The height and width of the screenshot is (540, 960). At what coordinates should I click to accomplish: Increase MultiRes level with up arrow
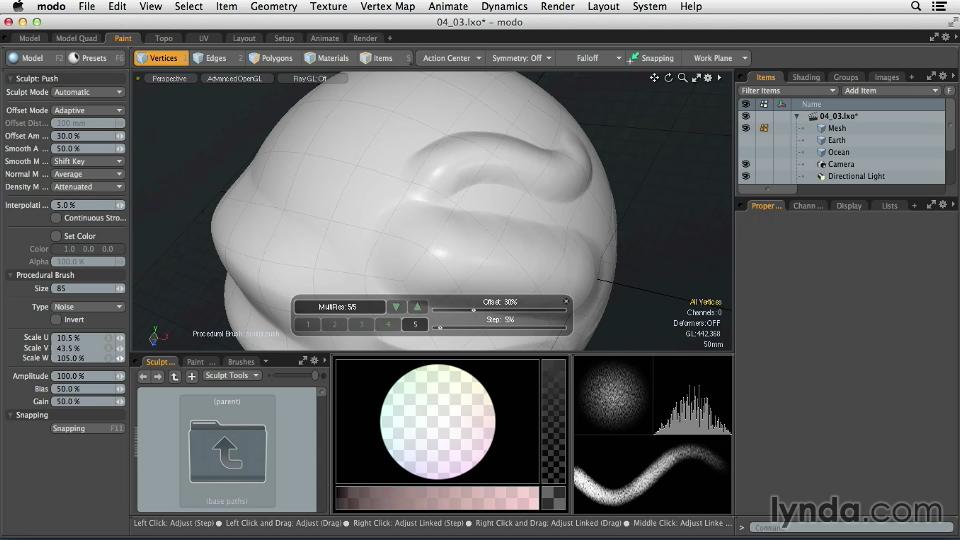[418, 307]
